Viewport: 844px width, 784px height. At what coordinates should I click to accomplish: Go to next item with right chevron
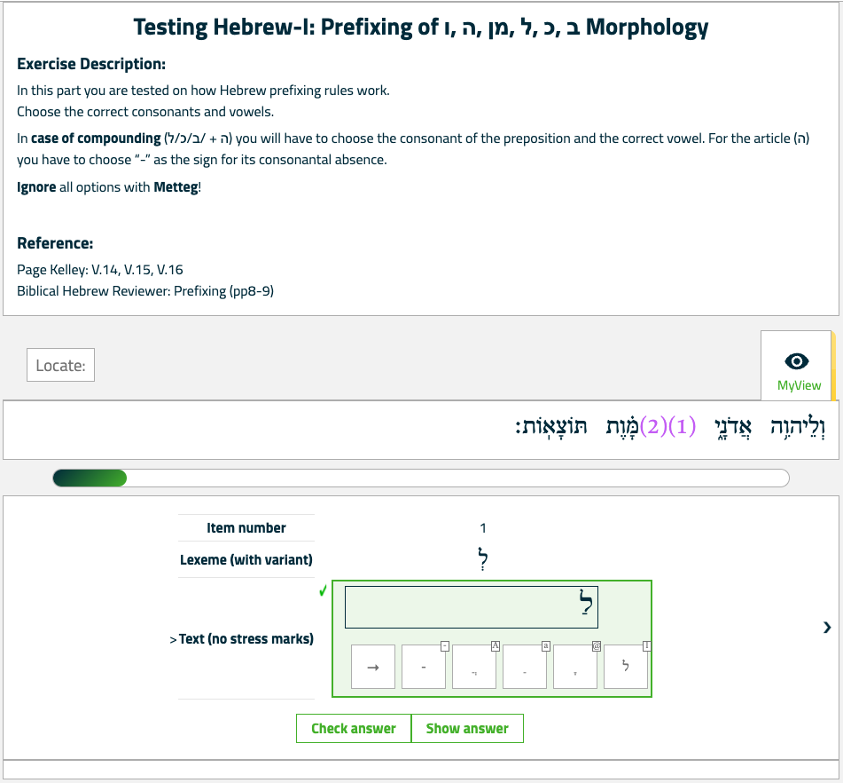827,627
